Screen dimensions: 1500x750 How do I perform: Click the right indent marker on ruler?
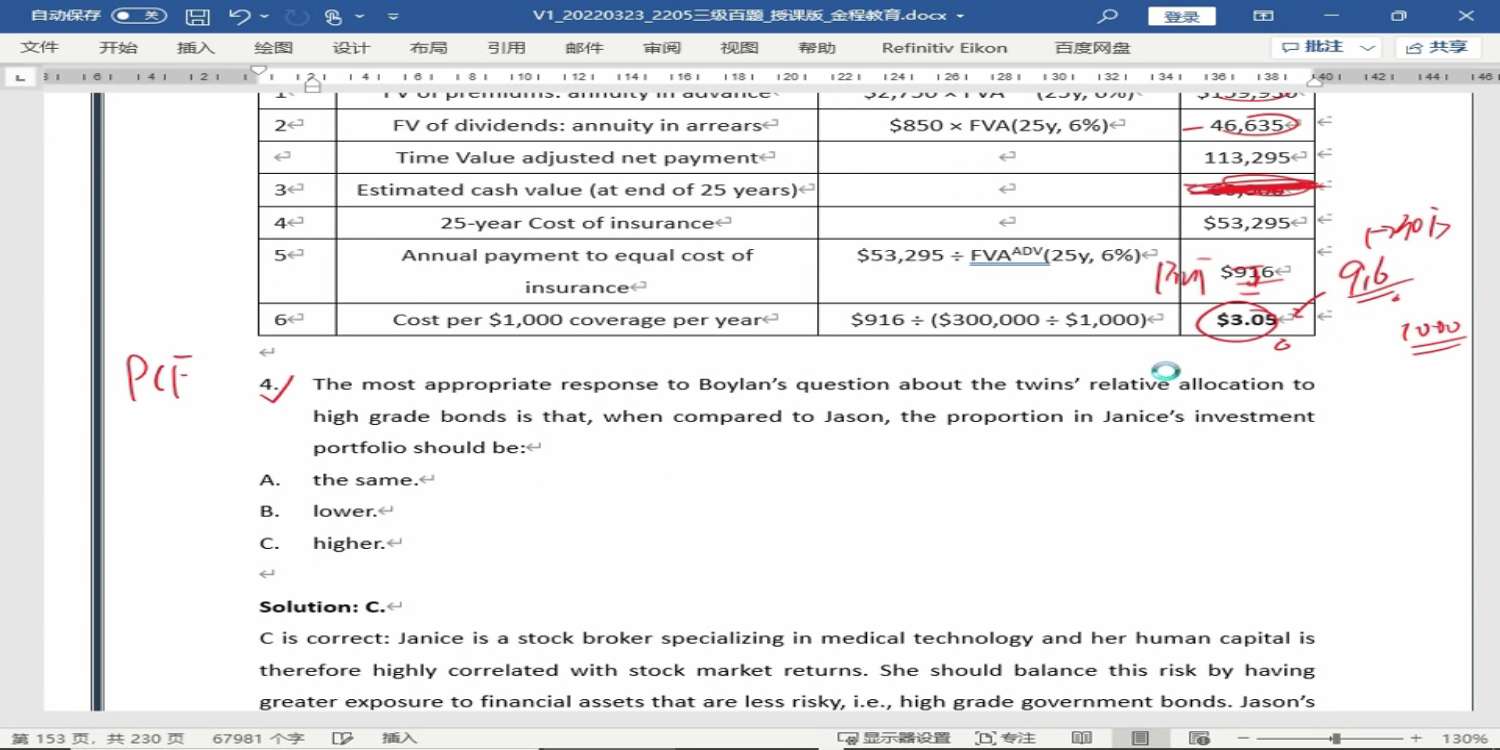tap(1315, 81)
